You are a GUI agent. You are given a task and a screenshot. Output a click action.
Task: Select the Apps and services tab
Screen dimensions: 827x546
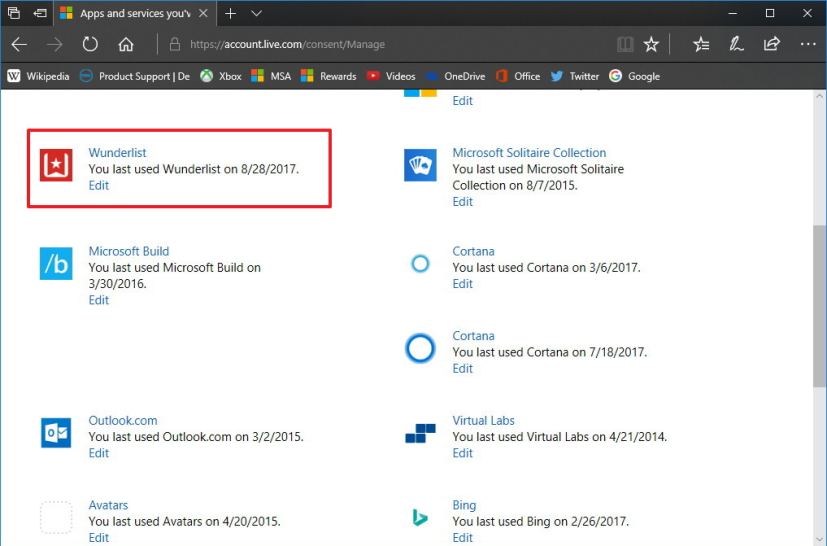[134, 13]
